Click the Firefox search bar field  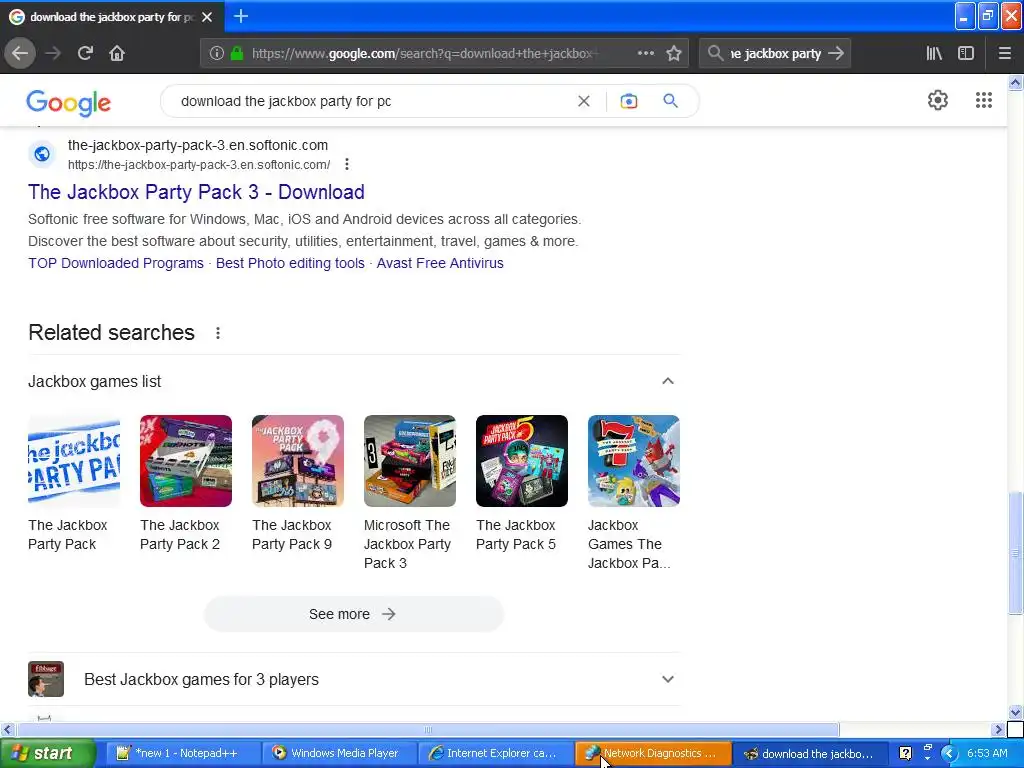(775, 54)
